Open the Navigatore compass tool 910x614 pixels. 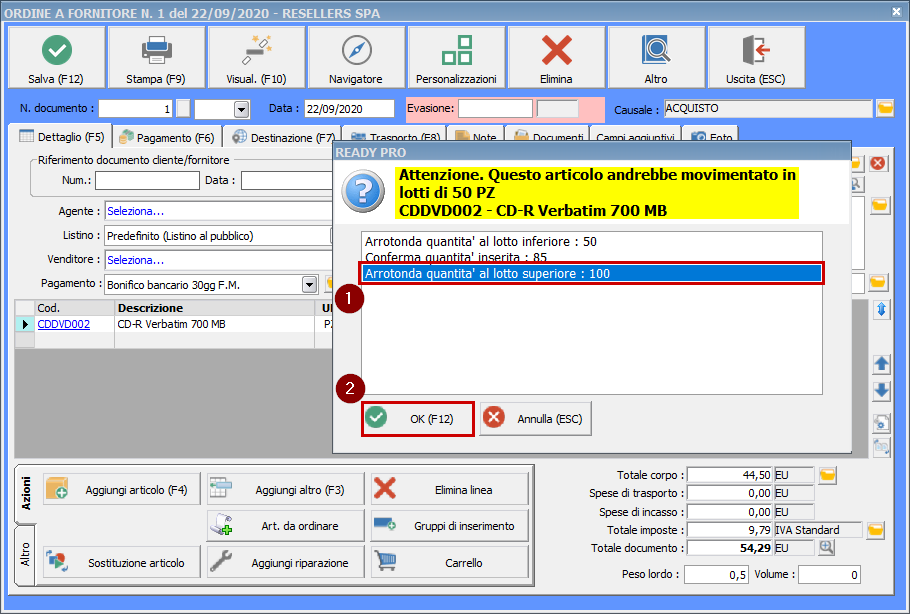click(x=356, y=57)
